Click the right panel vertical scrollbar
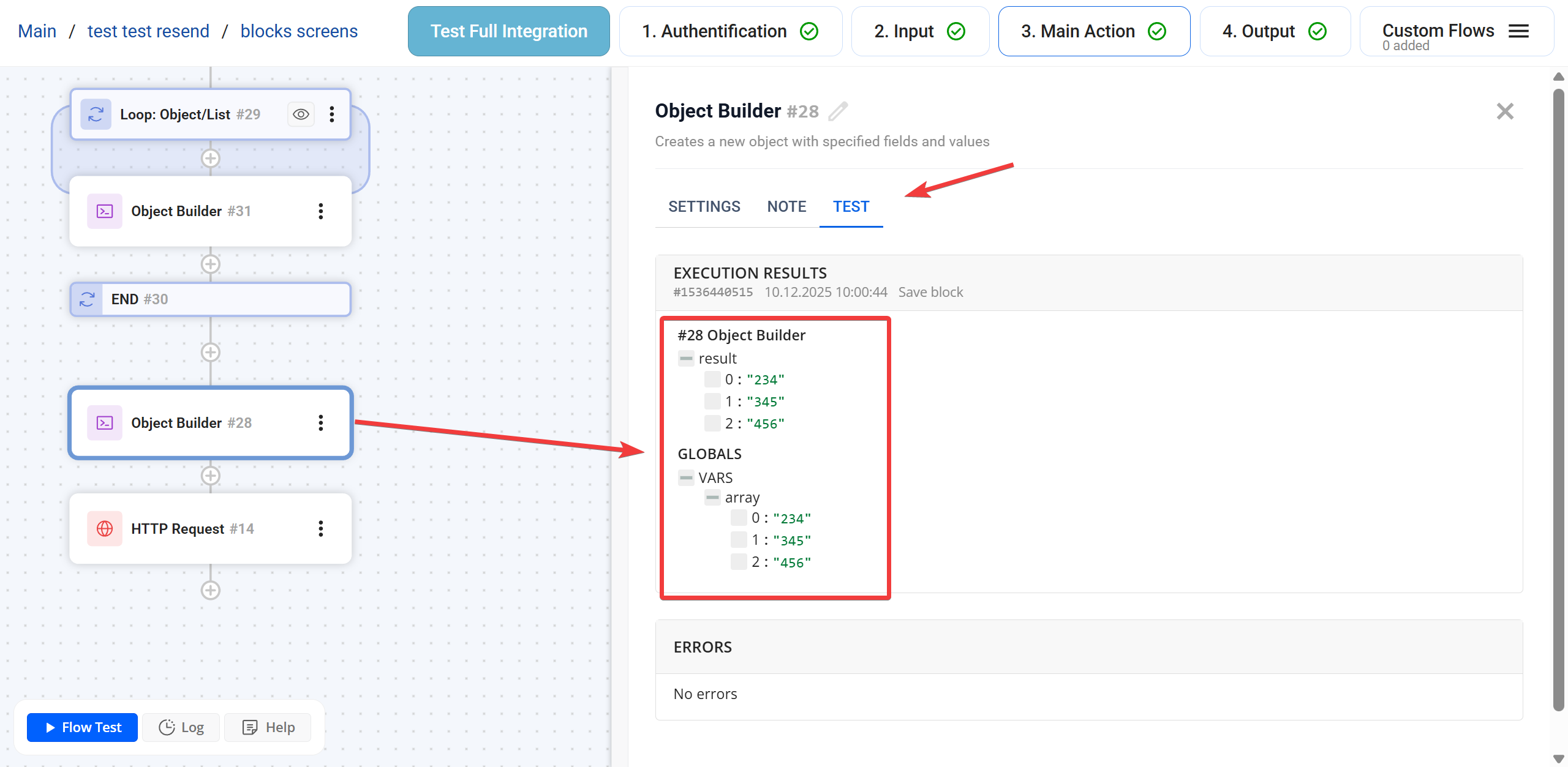 1558,398
